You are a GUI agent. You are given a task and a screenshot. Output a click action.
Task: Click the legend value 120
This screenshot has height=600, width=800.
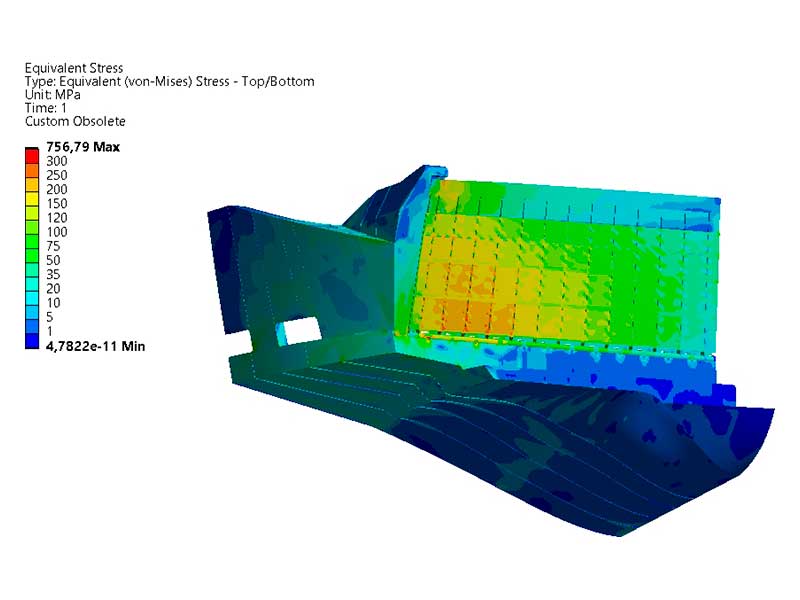click(x=57, y=218)
